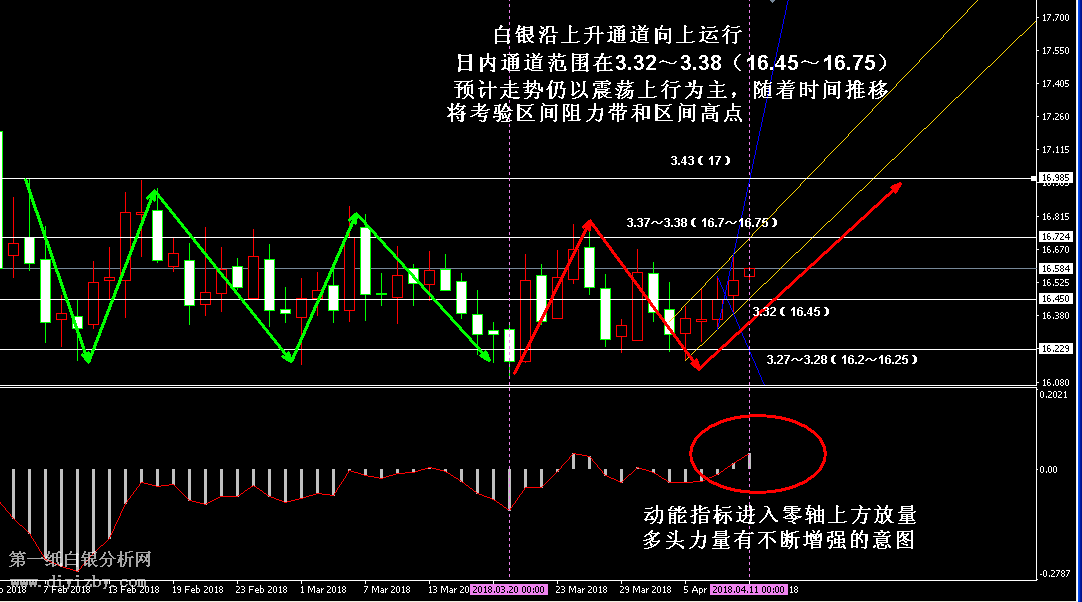Click the pink 2018.03.20 00:00 date marker

point(509,590)
